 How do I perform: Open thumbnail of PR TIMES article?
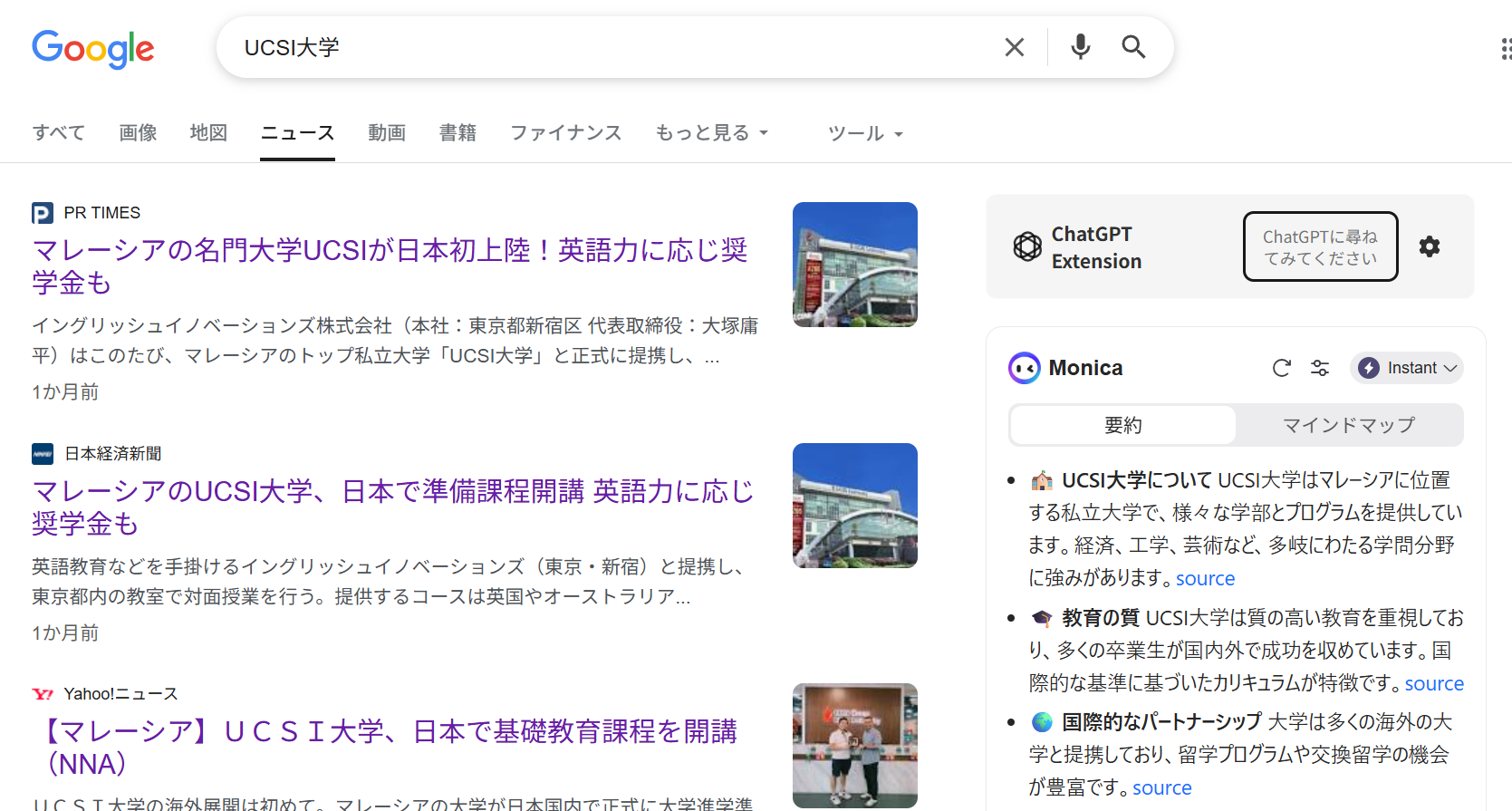(x=855, y=265)
